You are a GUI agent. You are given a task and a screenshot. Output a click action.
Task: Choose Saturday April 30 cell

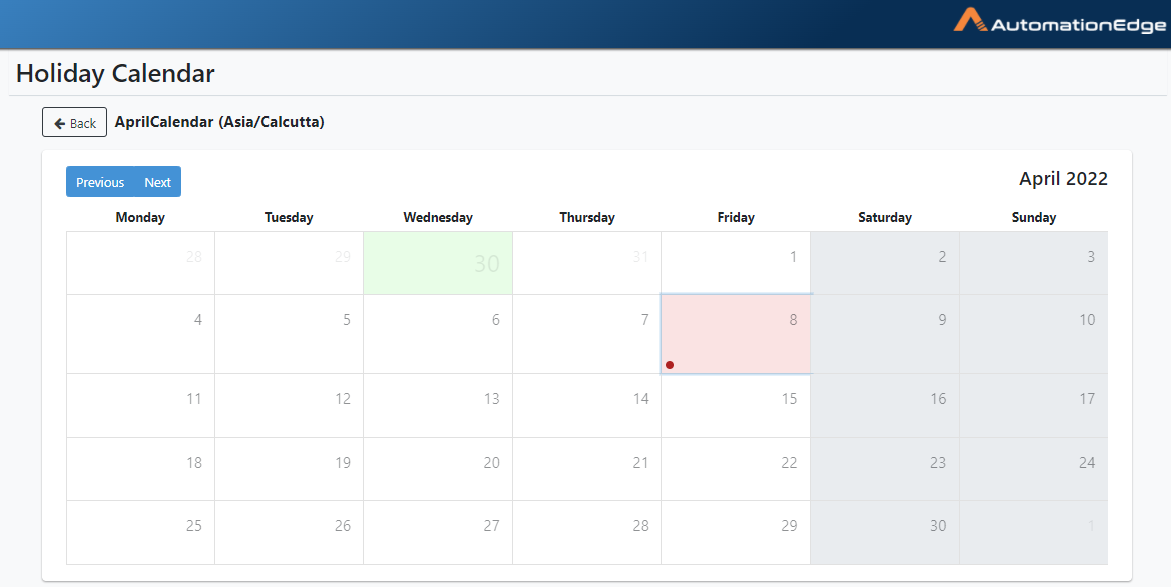[885, 532]
